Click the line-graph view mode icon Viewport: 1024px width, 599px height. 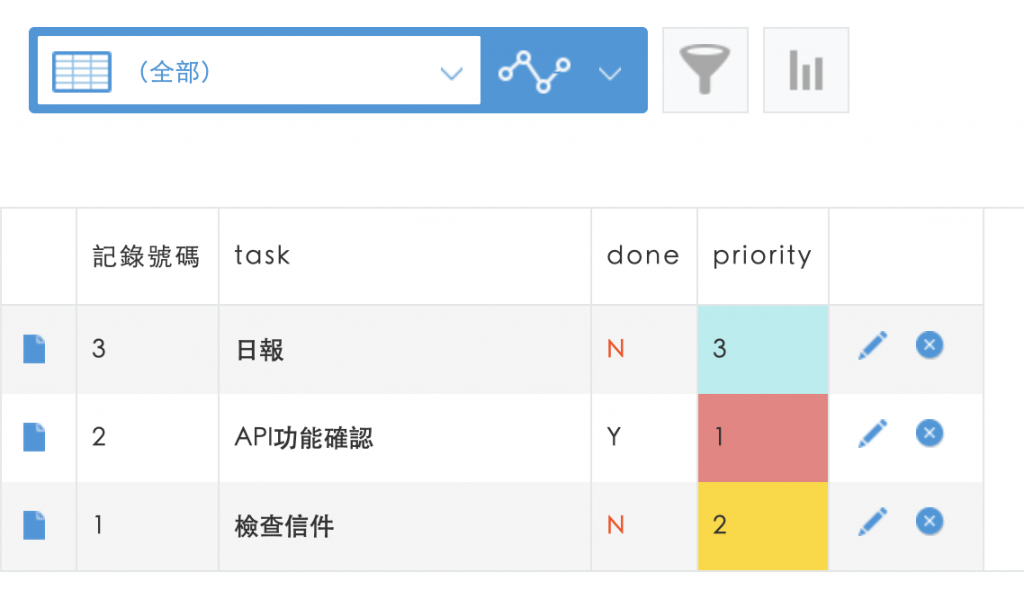[535, 71]
